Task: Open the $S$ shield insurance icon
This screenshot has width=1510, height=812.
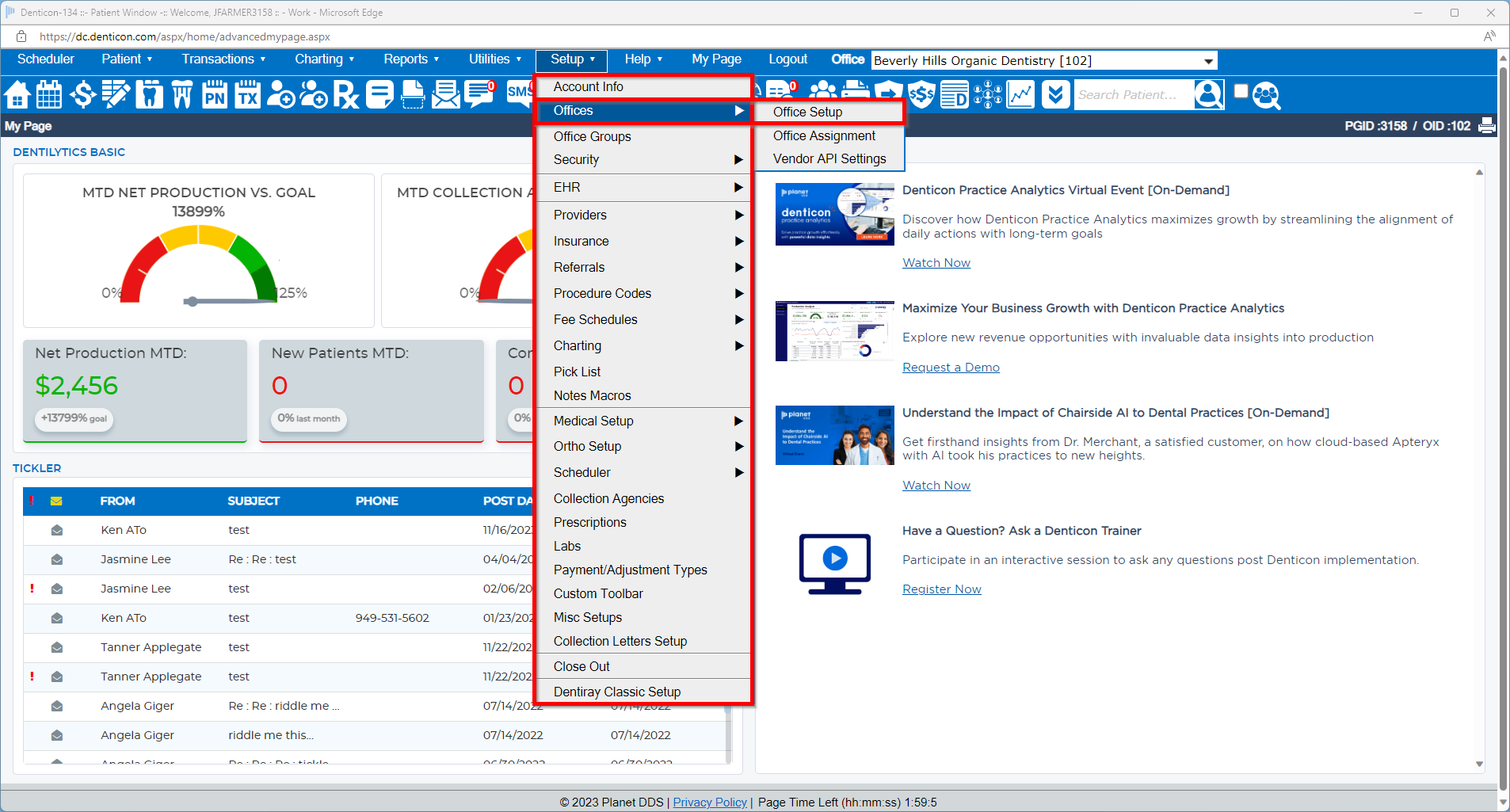Action: coord(921,95)
